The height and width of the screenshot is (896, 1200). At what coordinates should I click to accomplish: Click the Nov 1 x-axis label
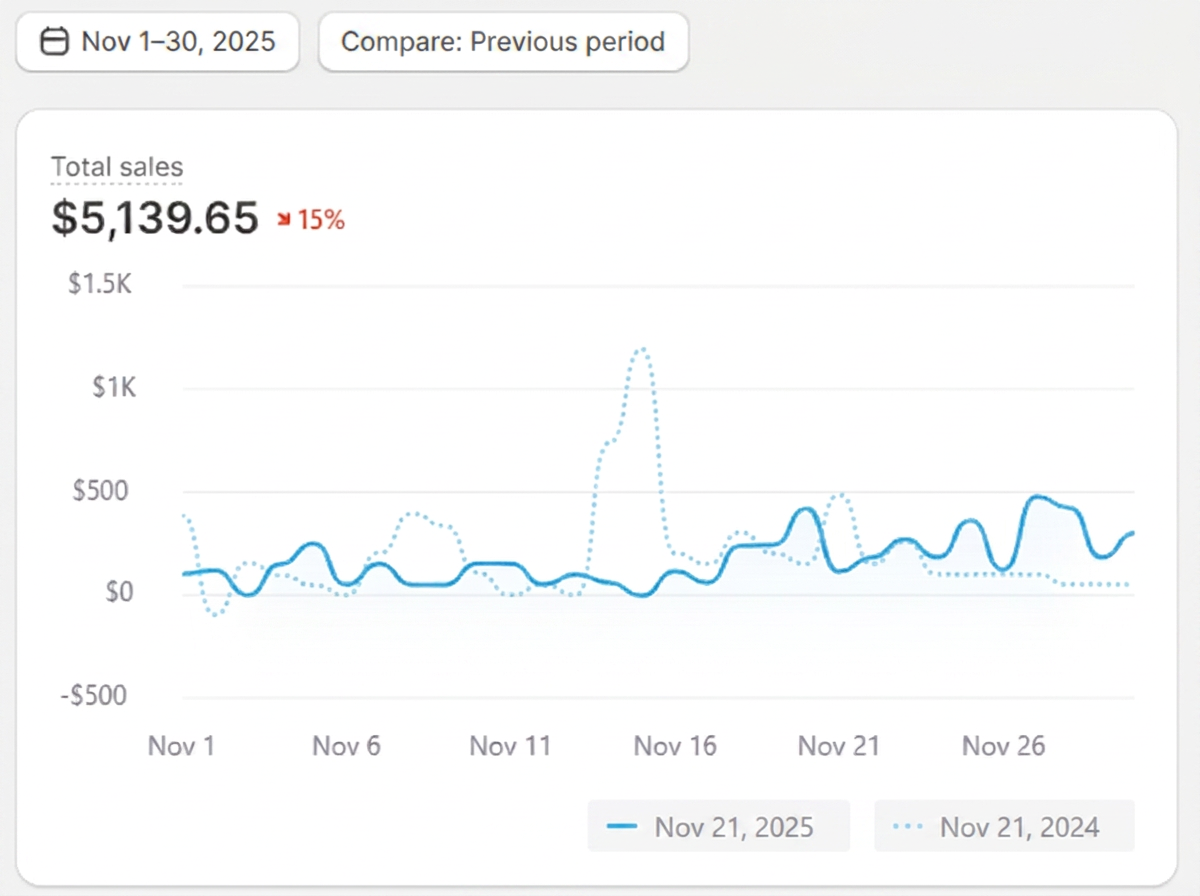pyautogui.click(x=182, y=746)
